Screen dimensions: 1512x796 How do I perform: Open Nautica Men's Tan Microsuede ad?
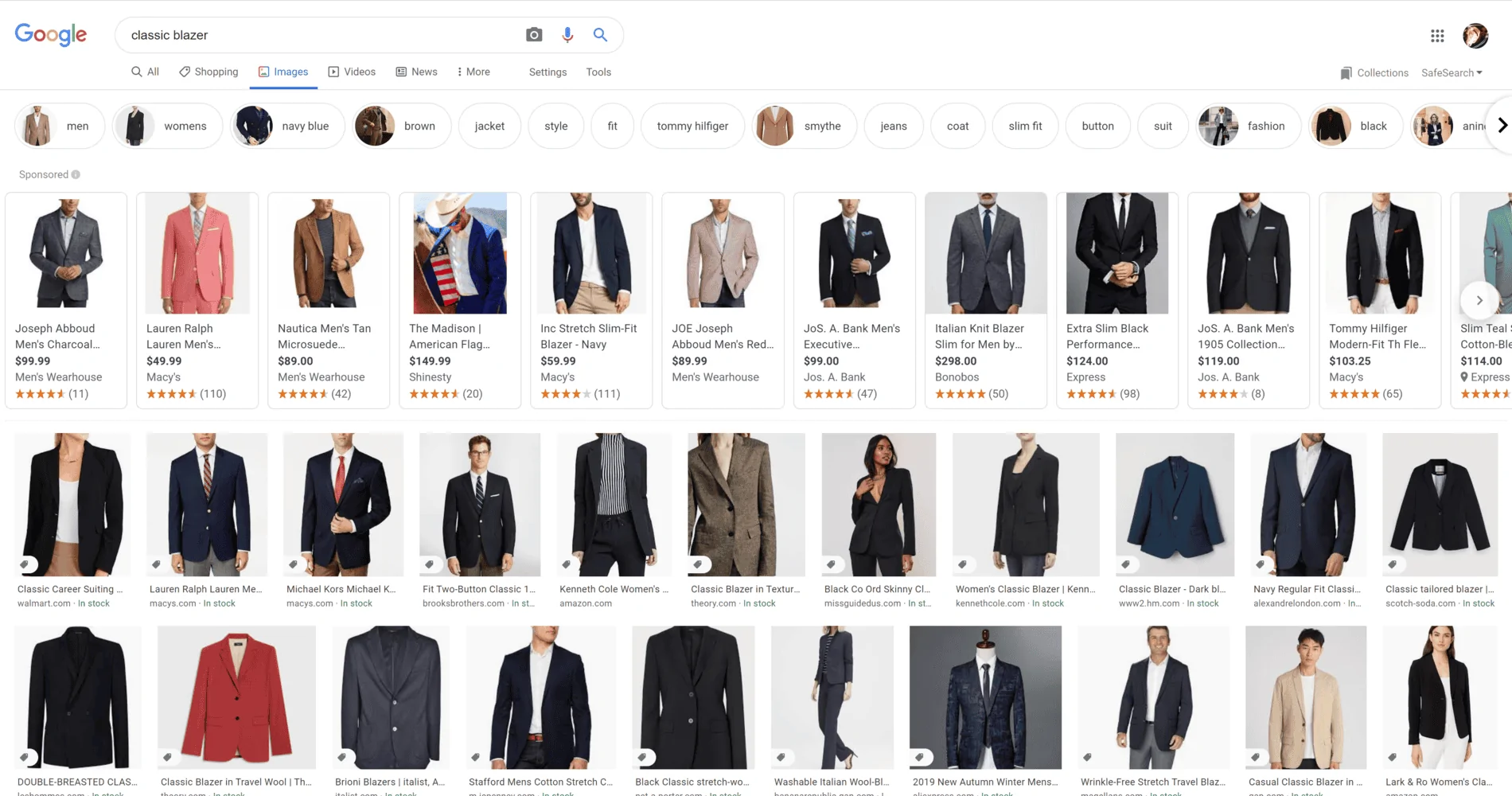(x=329, y=300)
